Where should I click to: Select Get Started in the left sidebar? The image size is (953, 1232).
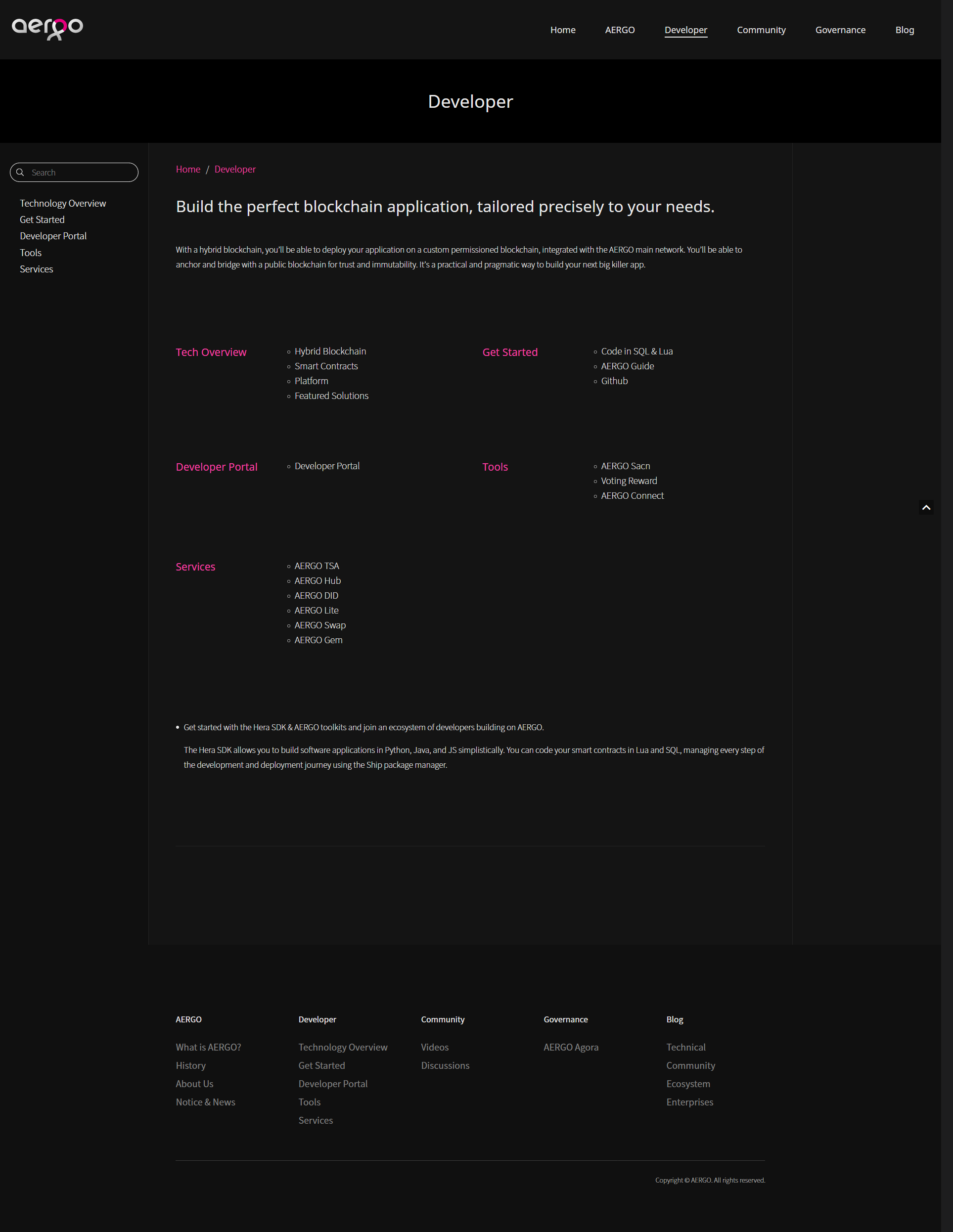[43, 220]
